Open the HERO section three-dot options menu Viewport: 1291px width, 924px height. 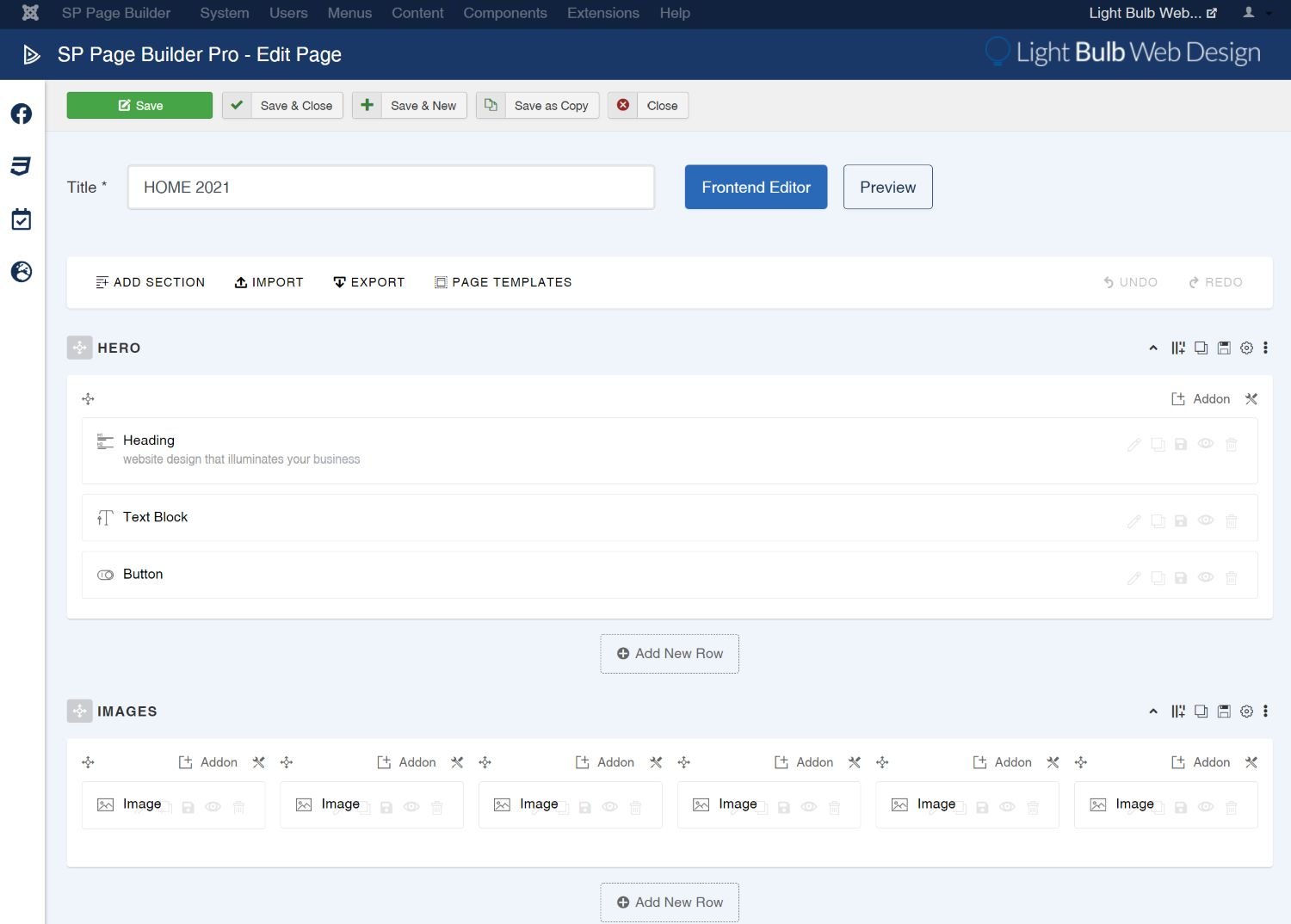(x=1266, y=348)
